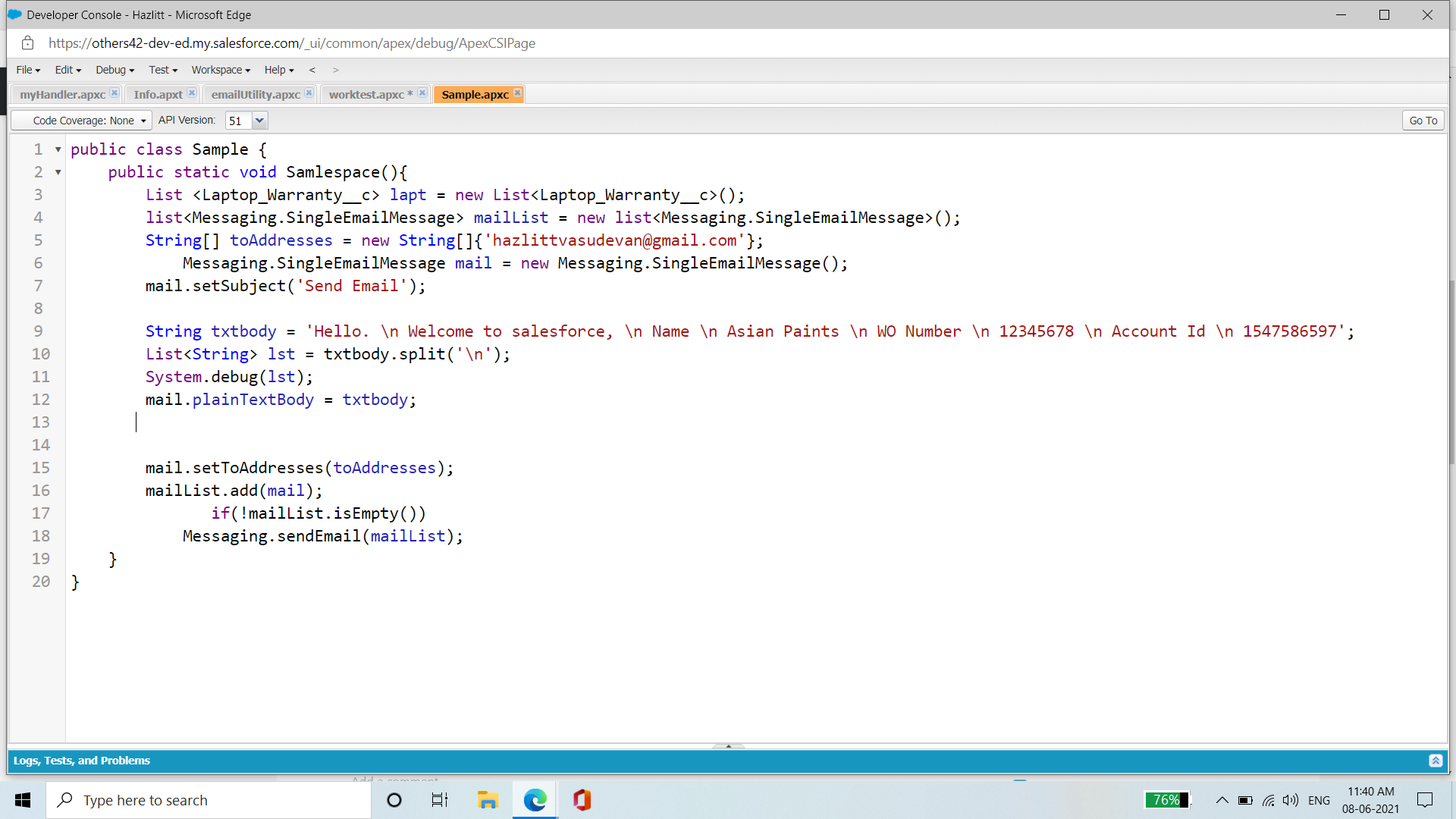Image resolution: width=1456 pixels, height=819 pixels.
Task: Click inside the taskbar search field
Action: pyautogui.click(x=209, y=799)
